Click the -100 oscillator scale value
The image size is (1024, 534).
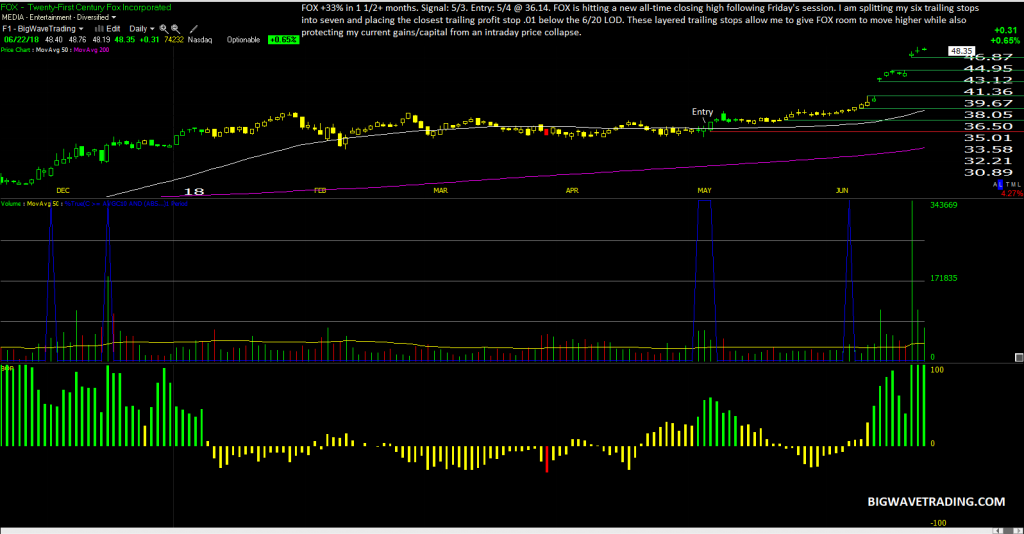pyautogui.click(x=938, y=523)
